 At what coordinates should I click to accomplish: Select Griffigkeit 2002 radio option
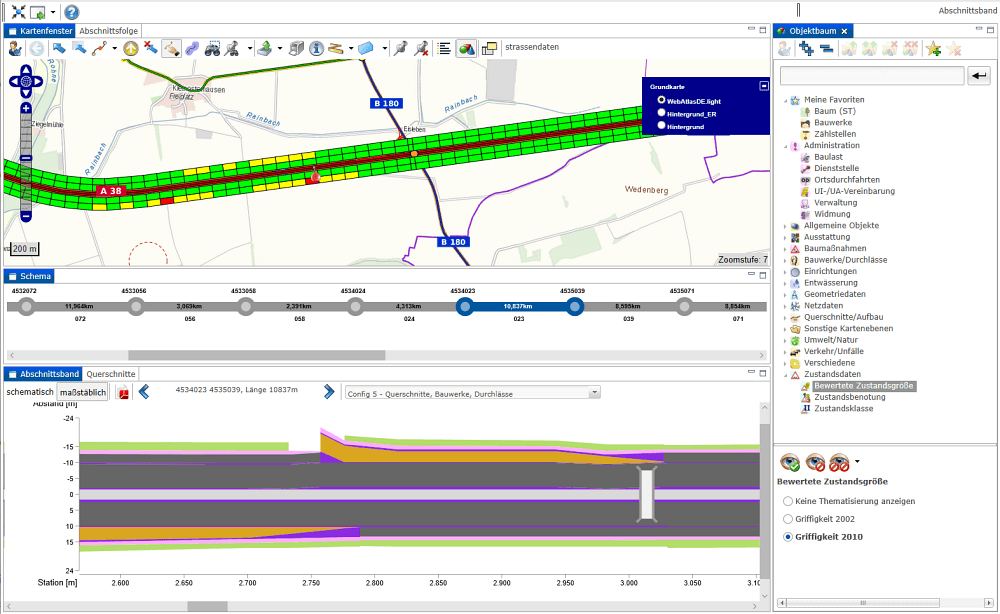click(x=789, y=519)
